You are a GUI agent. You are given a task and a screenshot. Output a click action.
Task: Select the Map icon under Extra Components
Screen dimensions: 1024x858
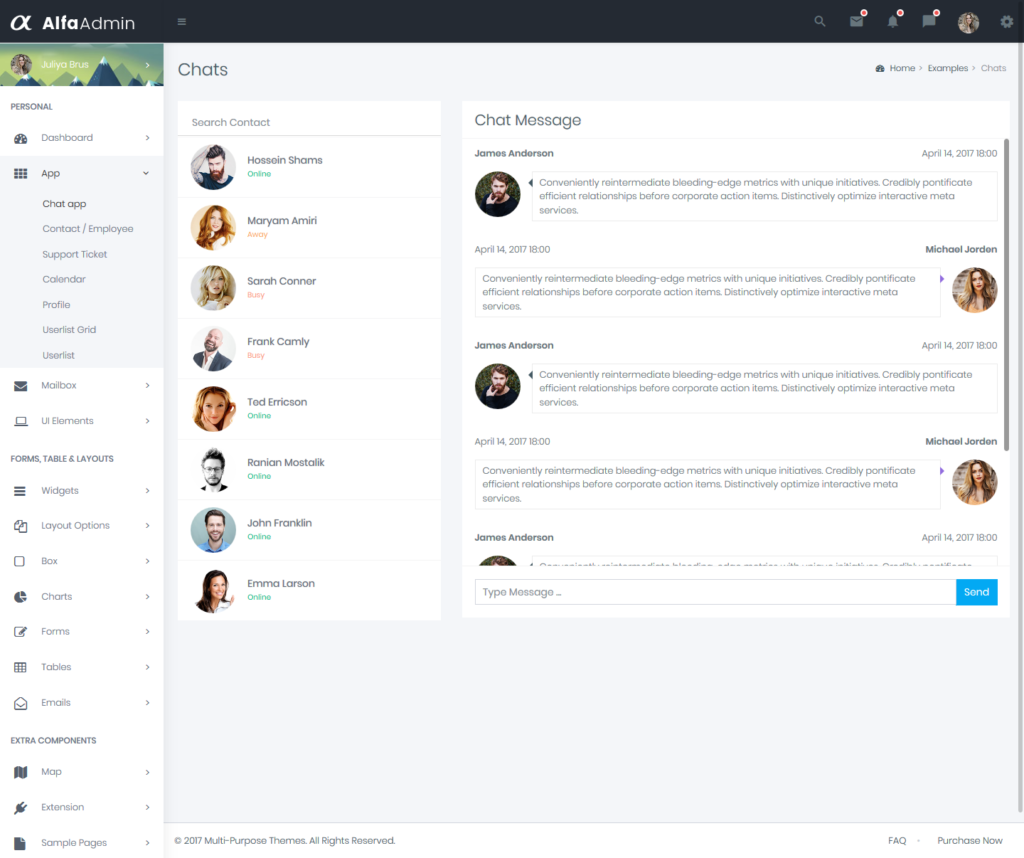(21, 771)
